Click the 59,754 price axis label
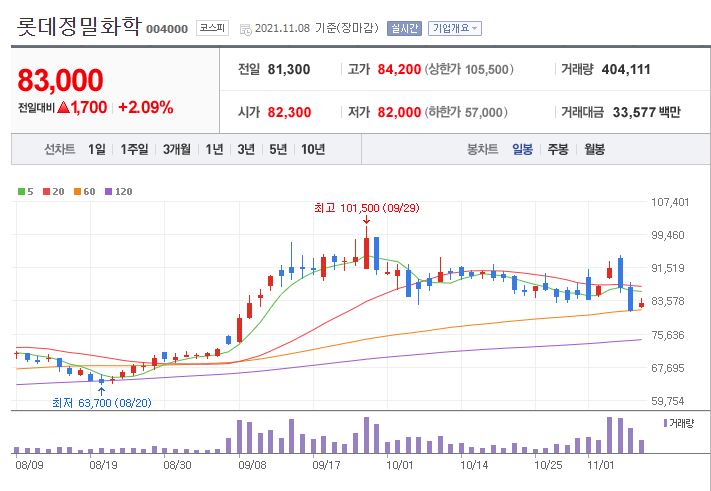 (667, 401)
